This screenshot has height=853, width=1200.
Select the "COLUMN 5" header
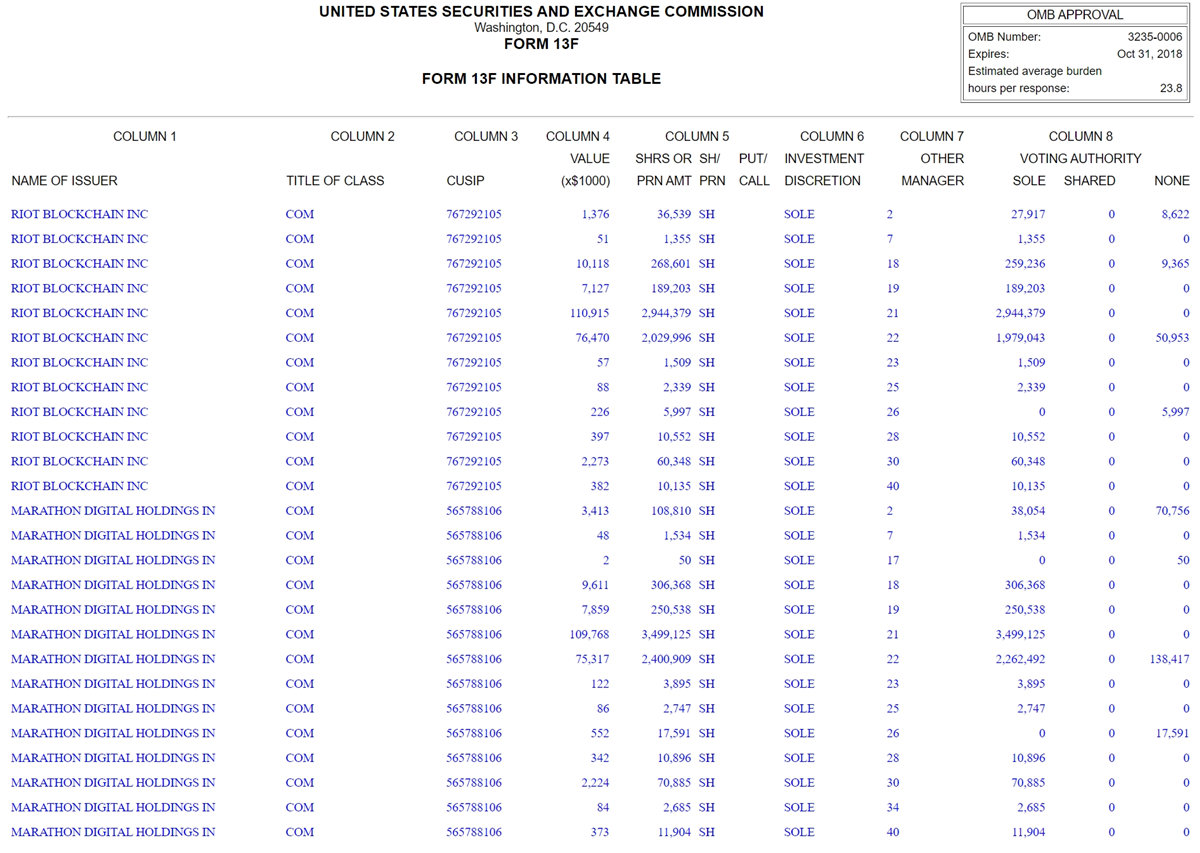pos(697,136)
